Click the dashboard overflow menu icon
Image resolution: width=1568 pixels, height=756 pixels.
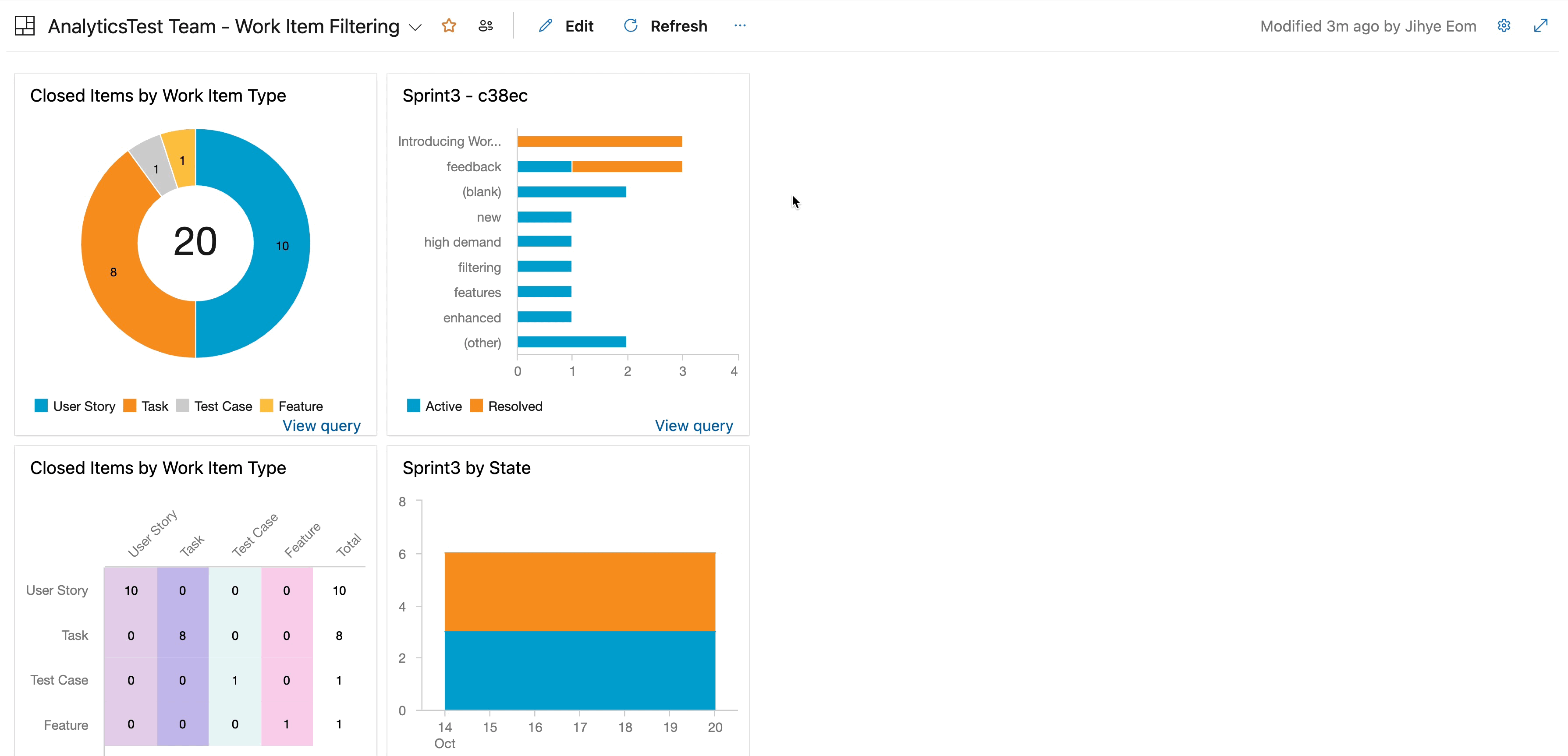coord(740,25)
